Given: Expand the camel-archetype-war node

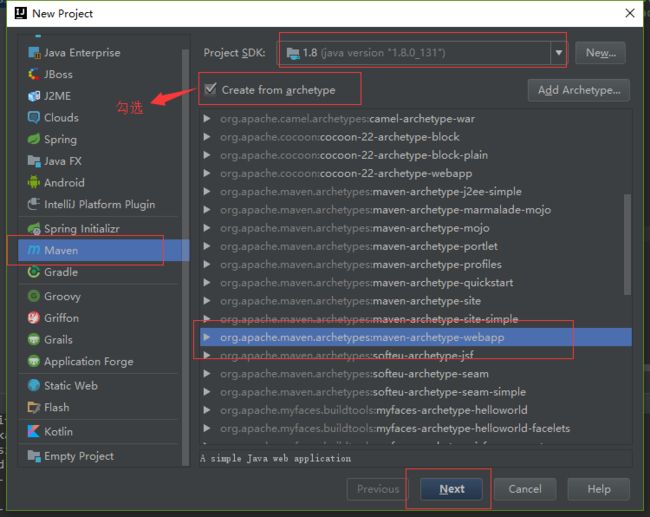Looking at the screenshot, I should [x=207, y=119].
